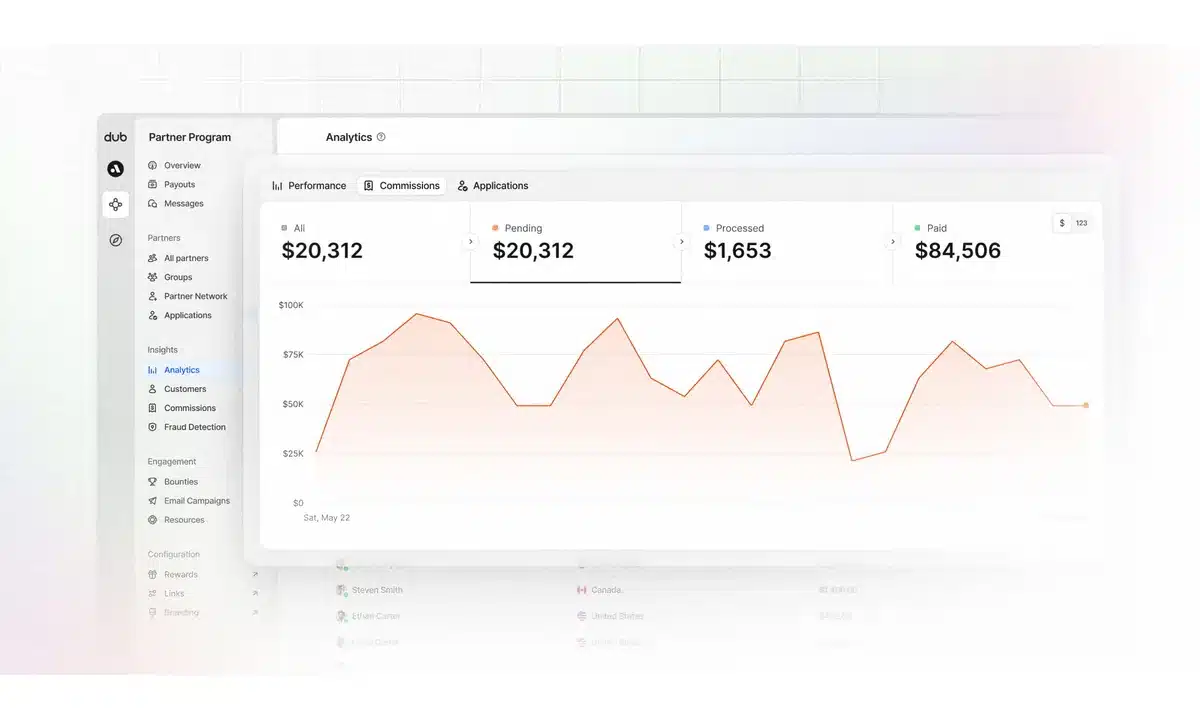This screenshot has width=1200, height=720.
Task: Click the Sat, May 22 axis label
Action: (327, 518)
